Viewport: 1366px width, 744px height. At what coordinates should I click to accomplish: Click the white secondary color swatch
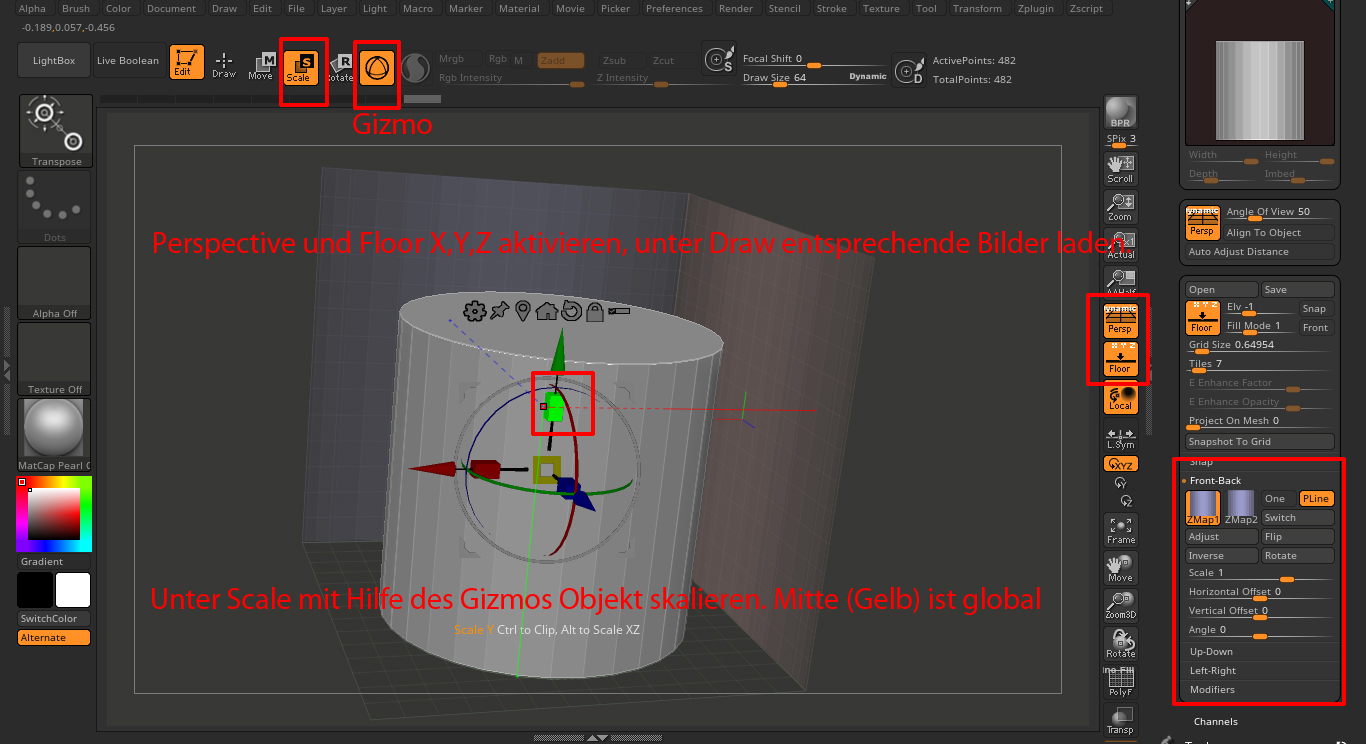click(73, 589)
